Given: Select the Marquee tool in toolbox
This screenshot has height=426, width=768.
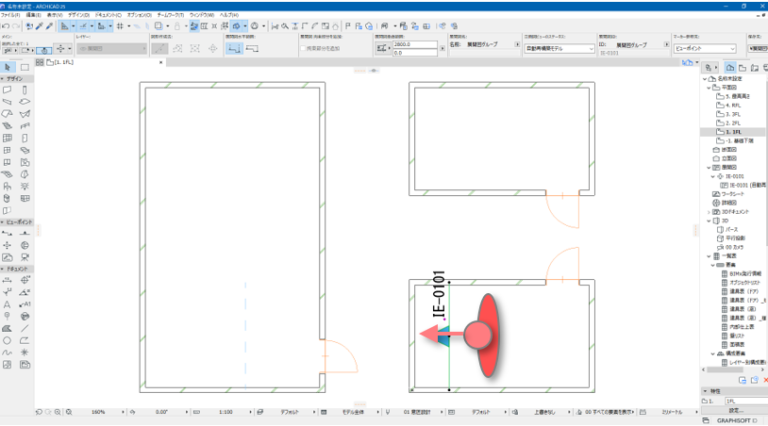Looking at the screenshot, I should (x=24, y=67).
